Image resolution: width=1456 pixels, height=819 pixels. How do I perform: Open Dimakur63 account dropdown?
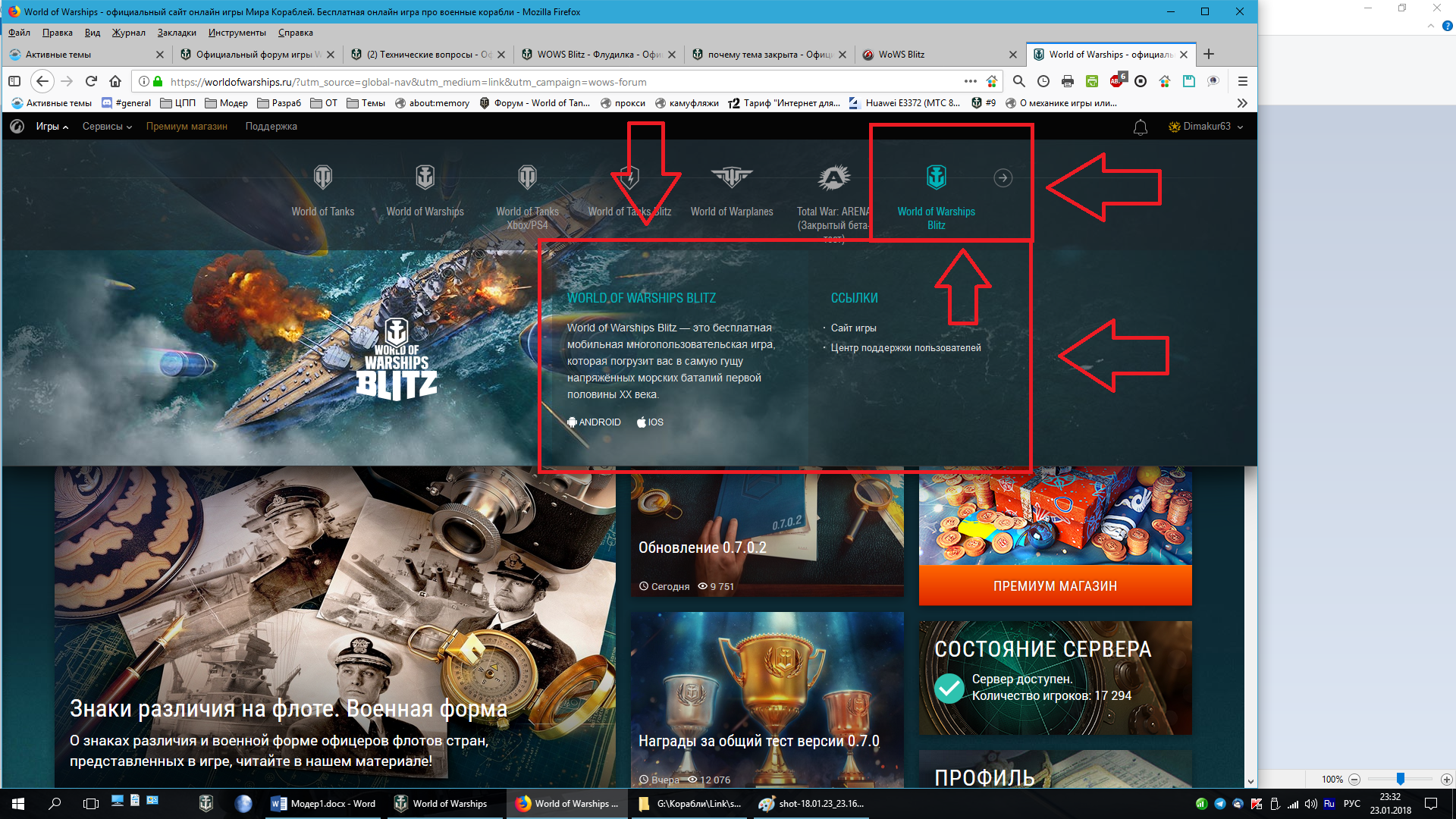pos(1206,127)
